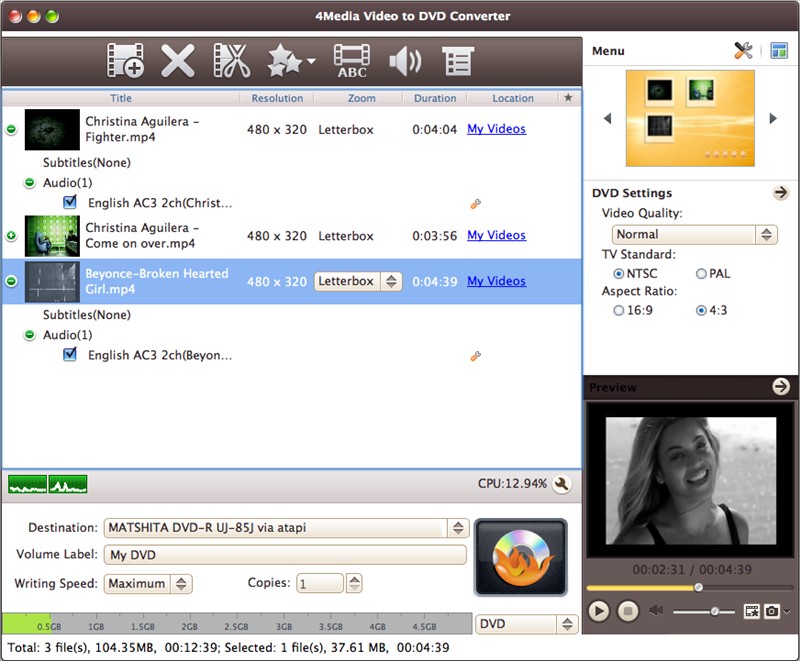Expand the Come on over.mp4 entry

click(11, 236)
